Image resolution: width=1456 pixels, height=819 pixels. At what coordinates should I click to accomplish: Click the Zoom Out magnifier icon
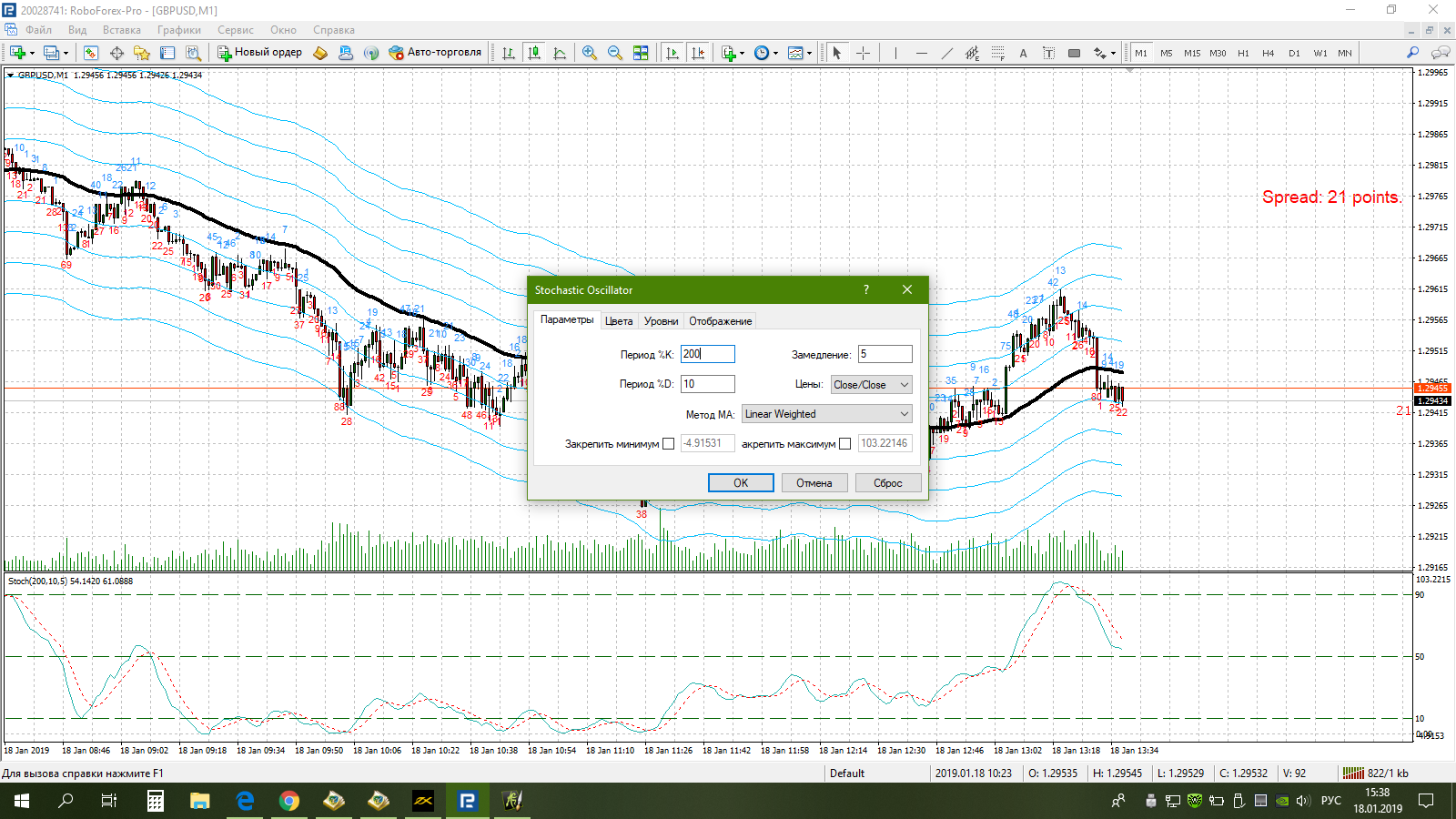[615, 53]
